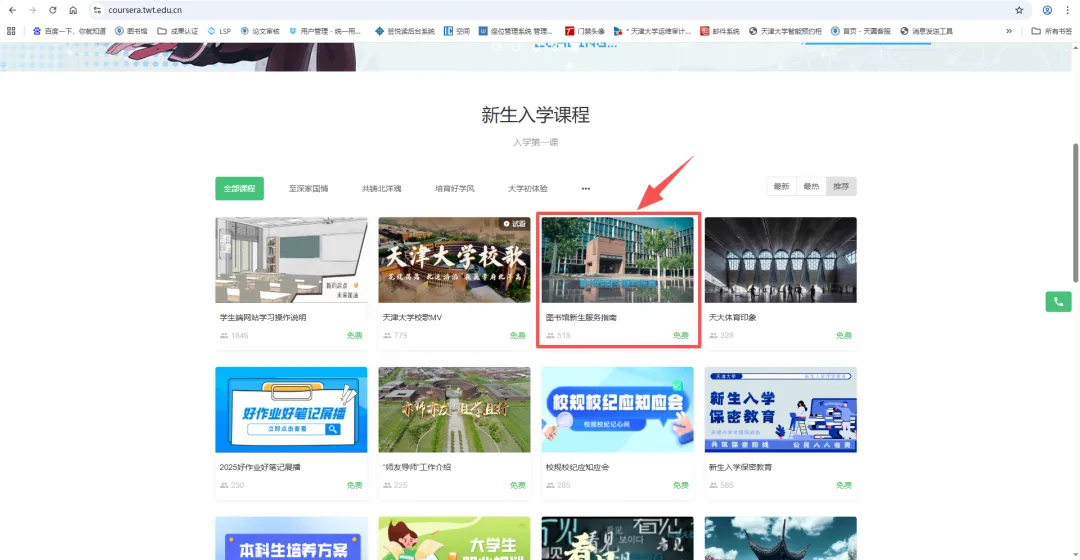Open the 图书馆新生服务指南 course title
This screenshot has width=1080, height=560.
click(581, 317)
